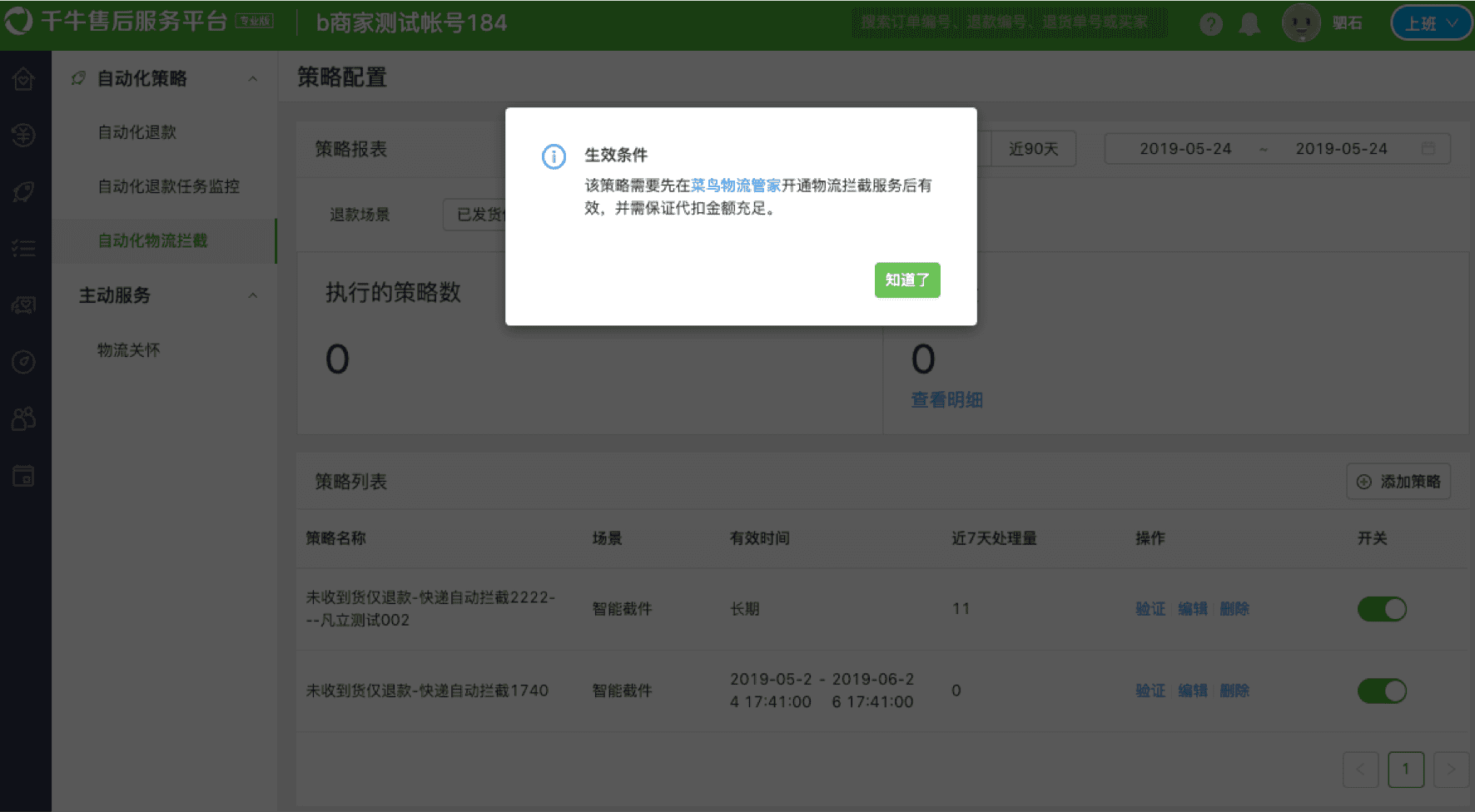
Task: Click the 知道了 button in dialog
Action: [906, 280]
